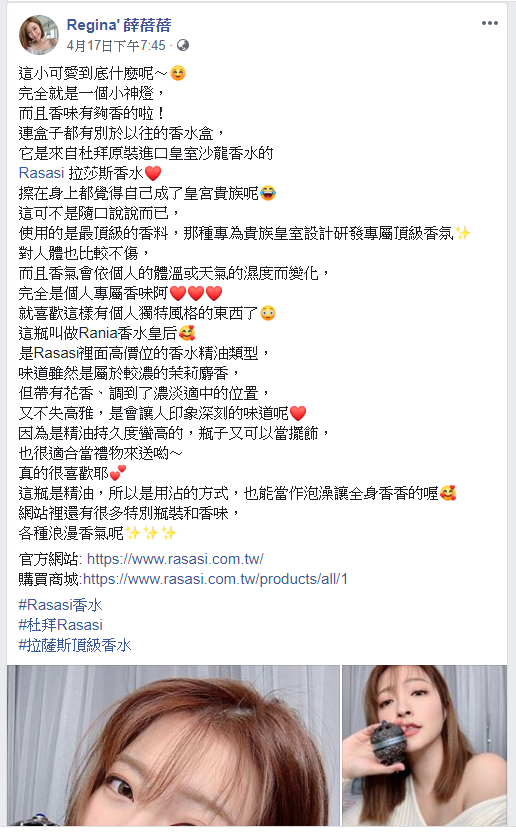Open the photo holding perfume bottle
Screen dimensions: 516x833
tap(425, 745)
